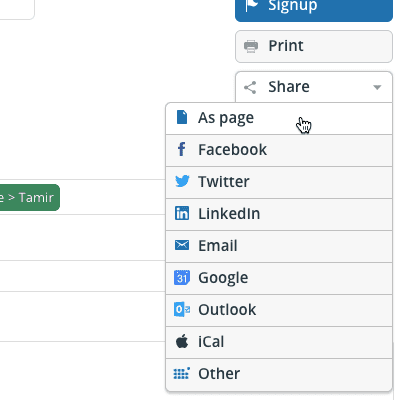Select Twitter from the share menu

pyautogui.click(x=279, y=182)
